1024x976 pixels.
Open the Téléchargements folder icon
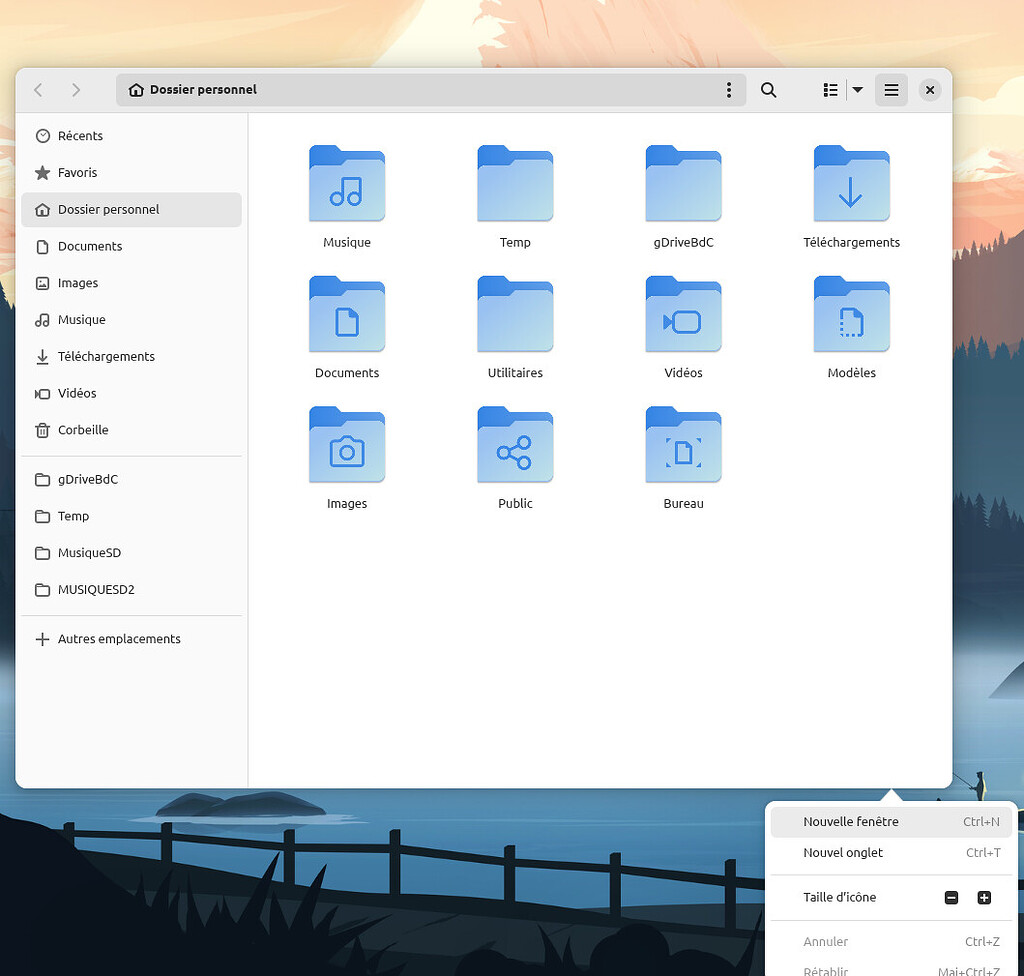coord(851,185)
